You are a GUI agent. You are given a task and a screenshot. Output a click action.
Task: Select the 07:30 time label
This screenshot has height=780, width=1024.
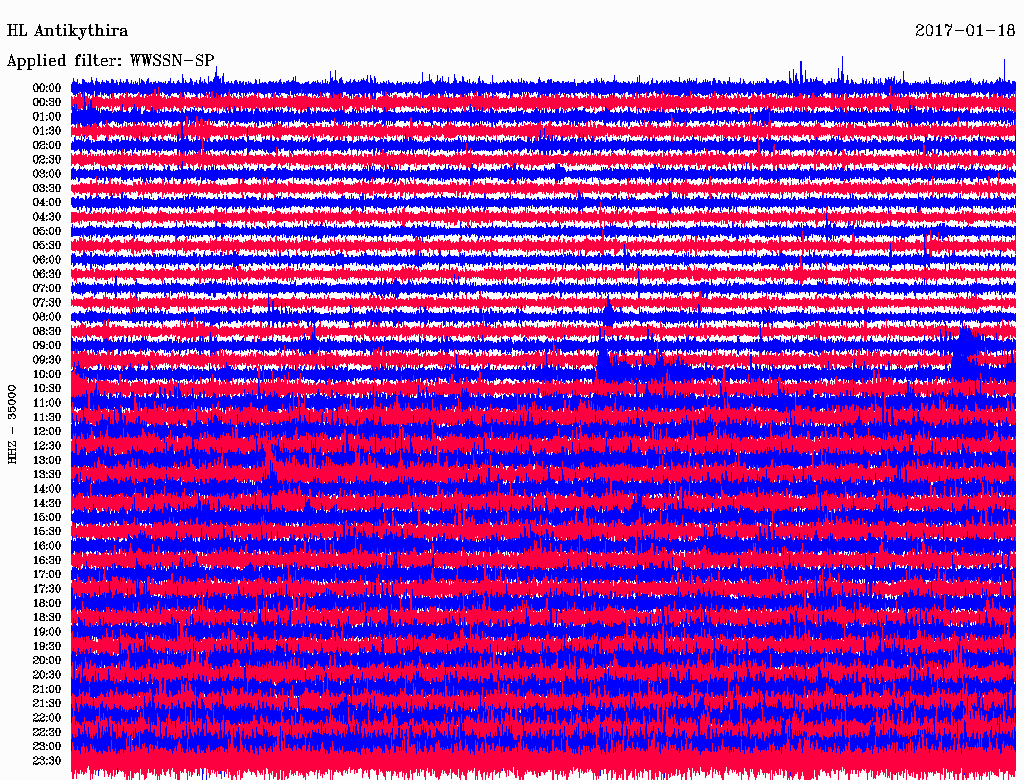tap(47, 302)
